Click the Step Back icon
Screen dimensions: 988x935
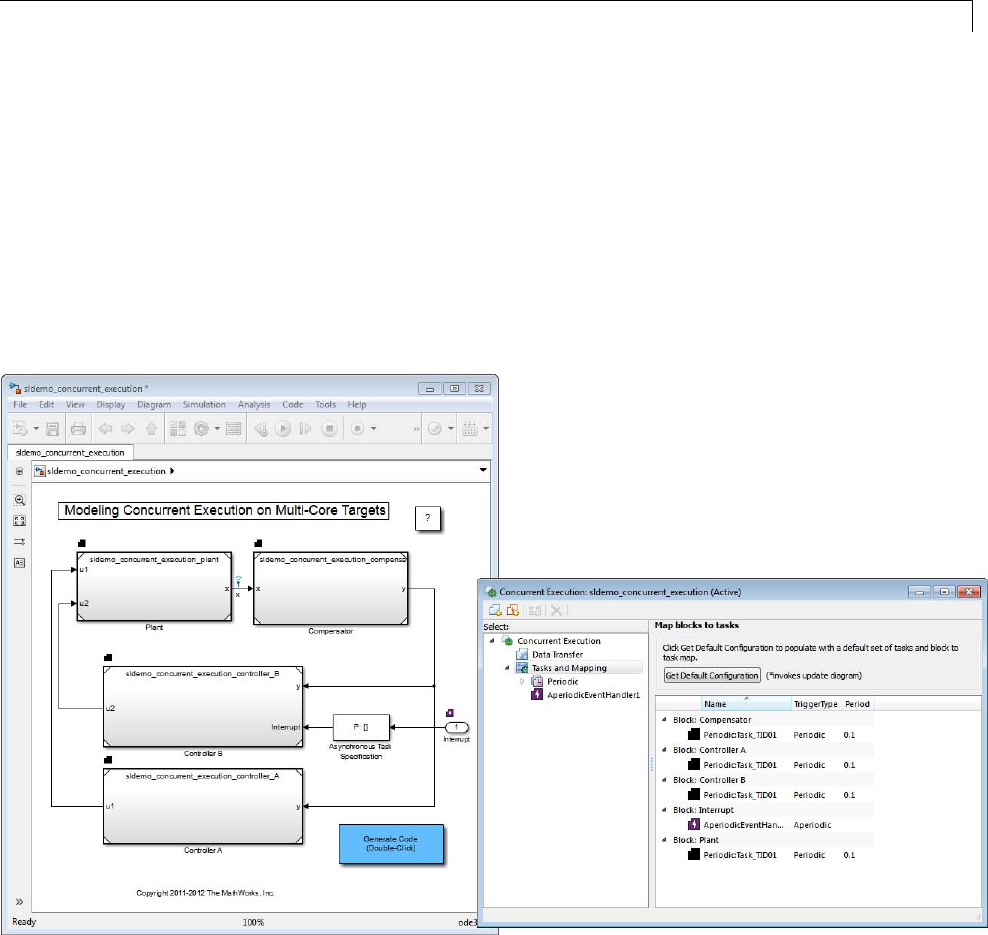click(260, 429)
